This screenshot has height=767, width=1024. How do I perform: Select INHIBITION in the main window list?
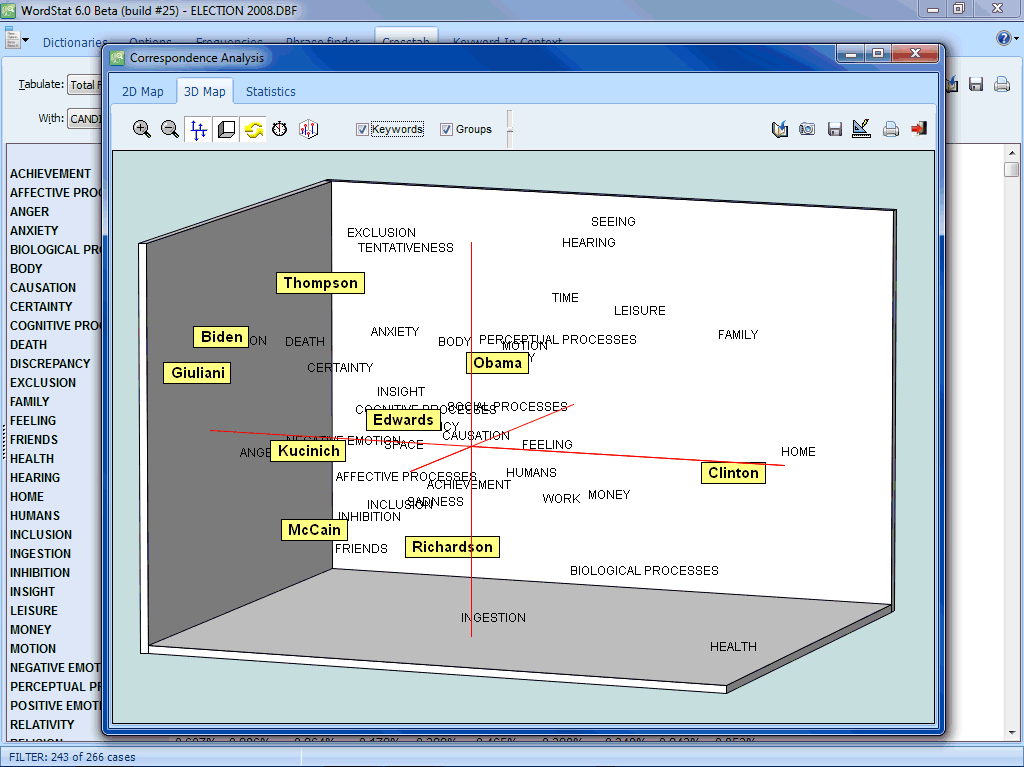coord(39,572)
